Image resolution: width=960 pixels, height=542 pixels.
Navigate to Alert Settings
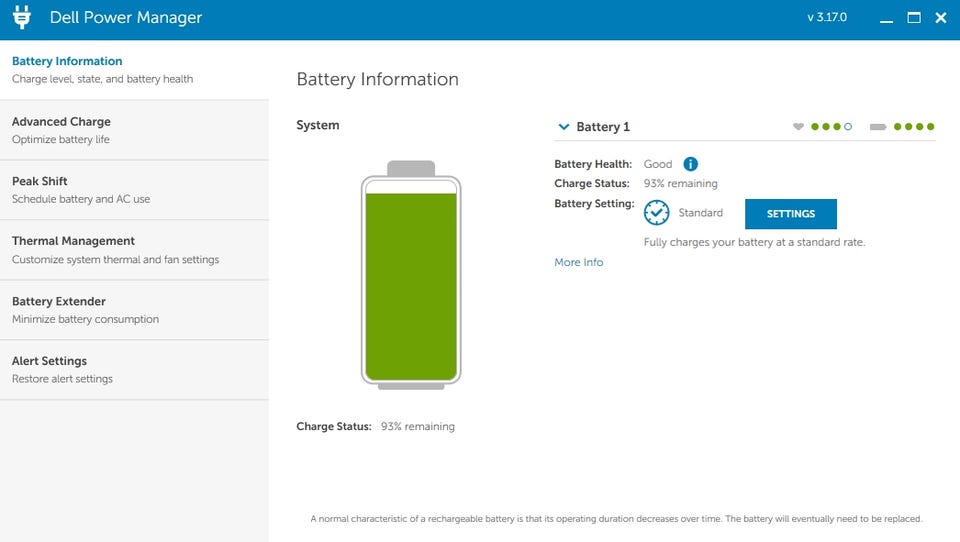(x=134, y=370)
